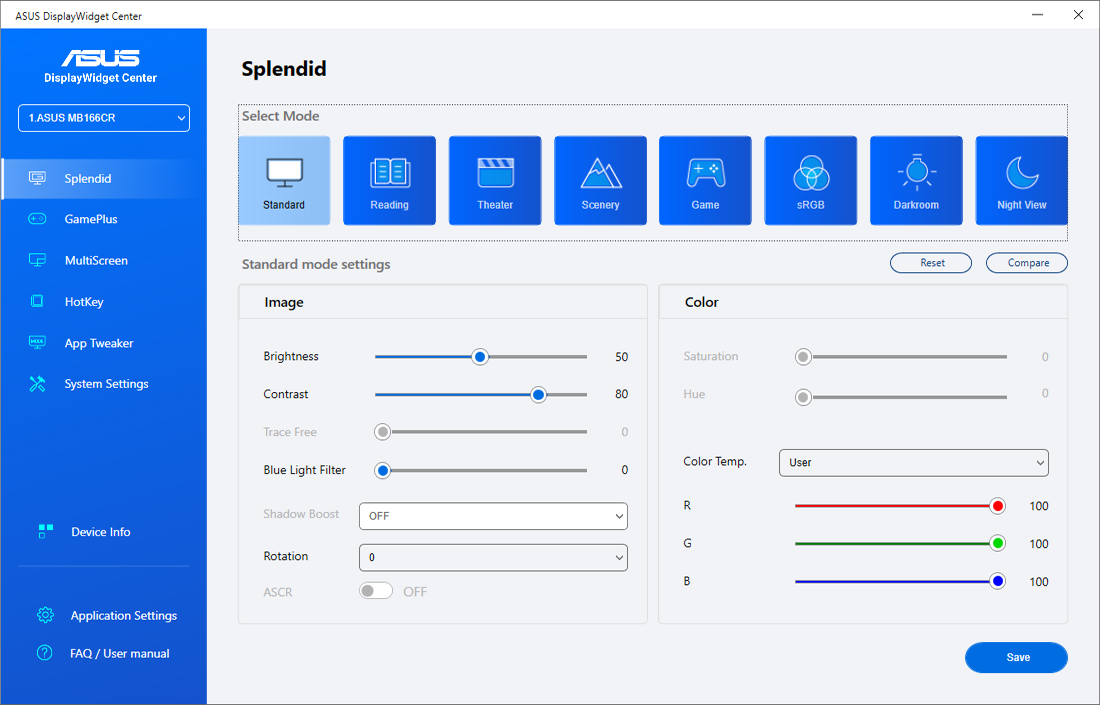Select the Reading mode tile

click(389, 180)
